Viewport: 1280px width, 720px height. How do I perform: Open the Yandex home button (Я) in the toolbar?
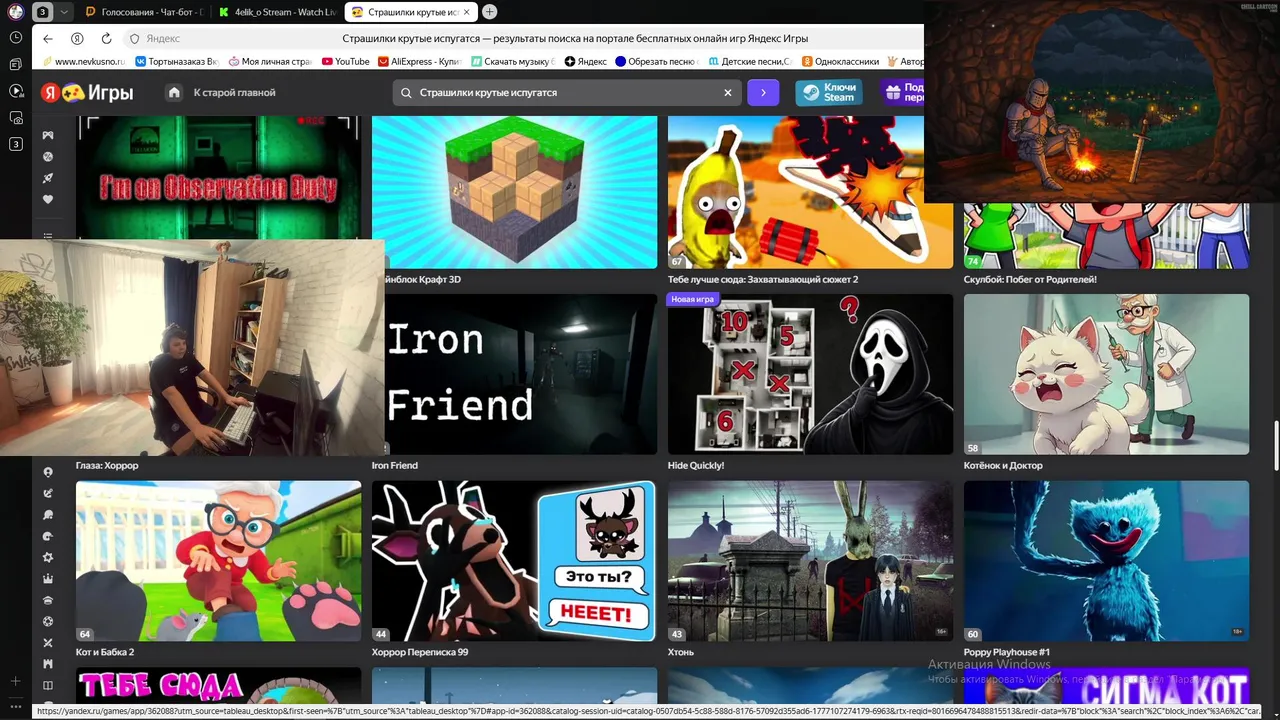pyautogui.click(x=77, y=38)
